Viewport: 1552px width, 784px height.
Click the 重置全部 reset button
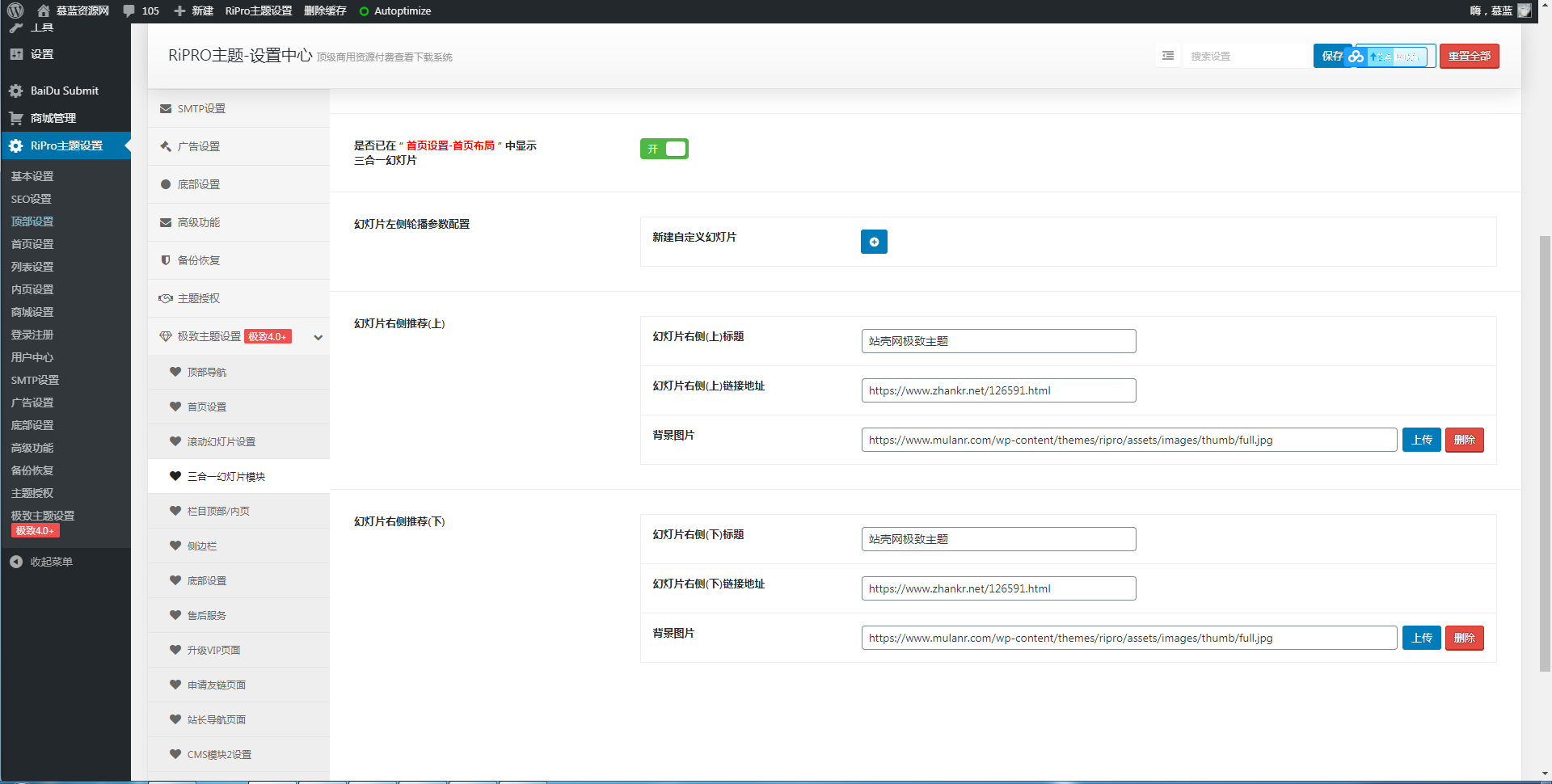coord(1470,57)
